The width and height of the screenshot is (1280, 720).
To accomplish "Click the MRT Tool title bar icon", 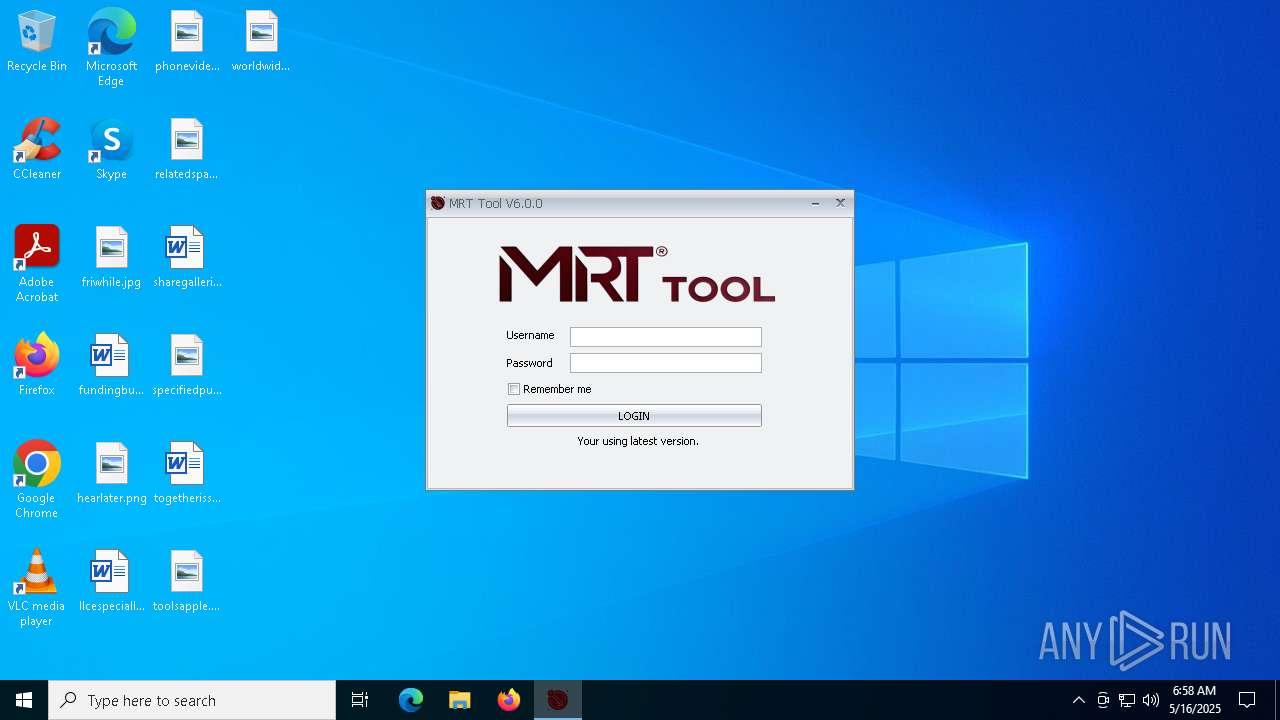I will [x=437, y=203].
